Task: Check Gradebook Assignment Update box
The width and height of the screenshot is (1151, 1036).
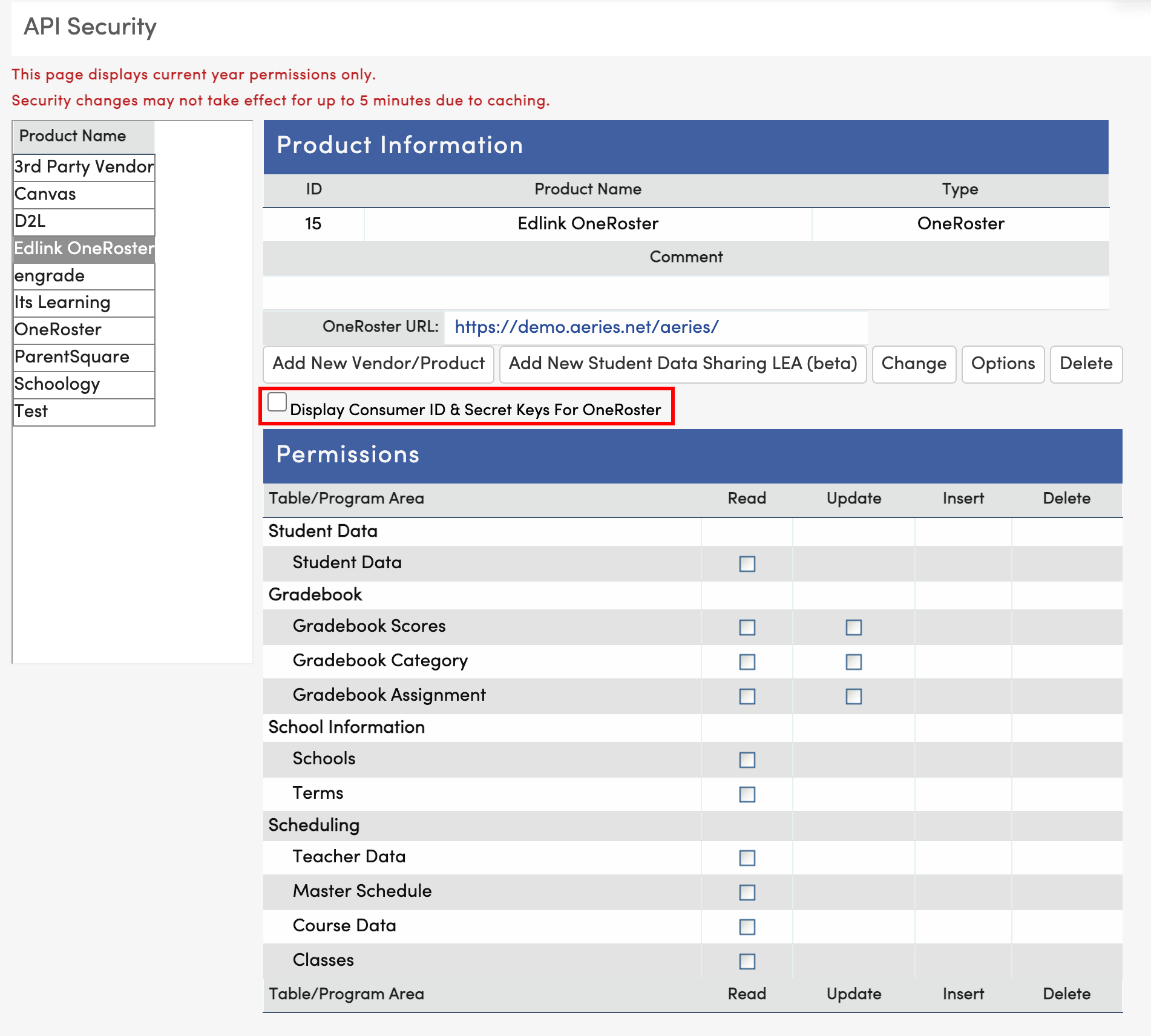Action: [x=854, y=697]
